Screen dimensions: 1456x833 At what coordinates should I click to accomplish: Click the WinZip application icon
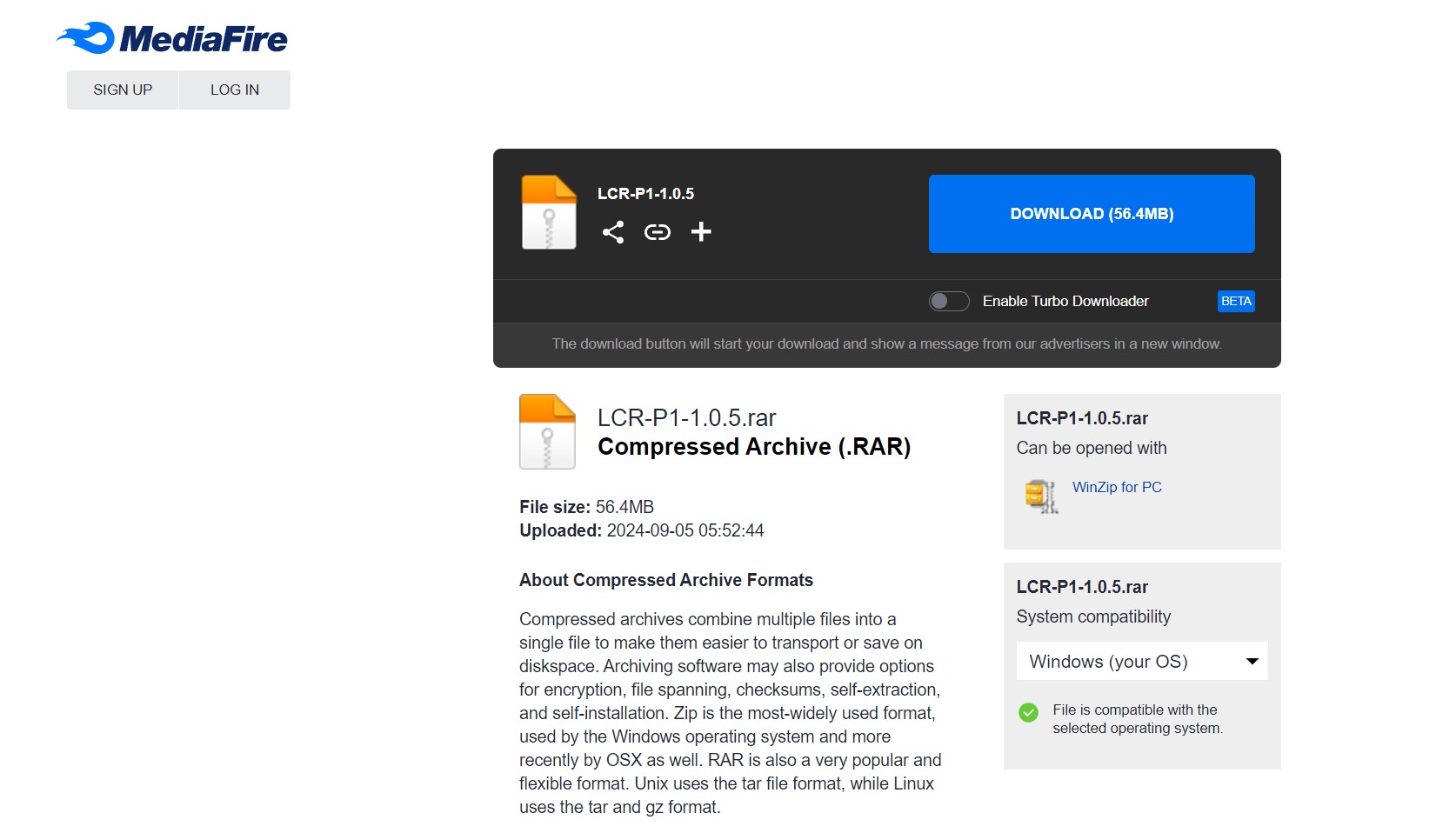[1041, 496]
